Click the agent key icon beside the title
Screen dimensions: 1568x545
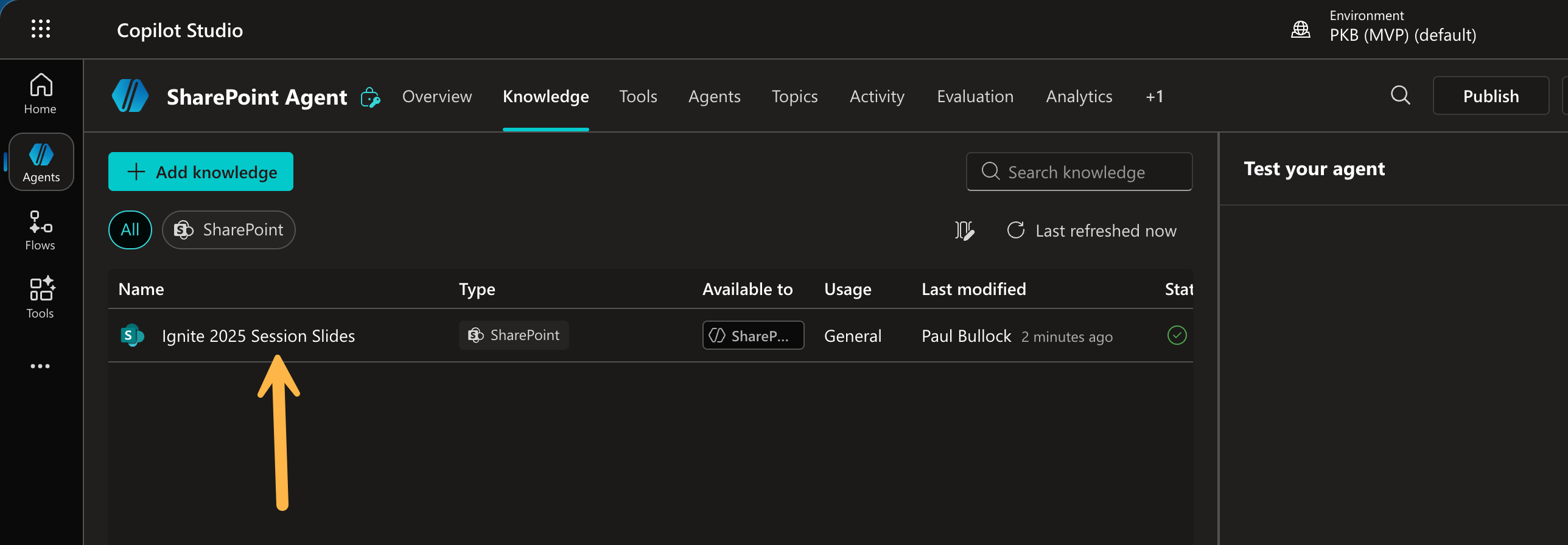click(x=370, y=97)
